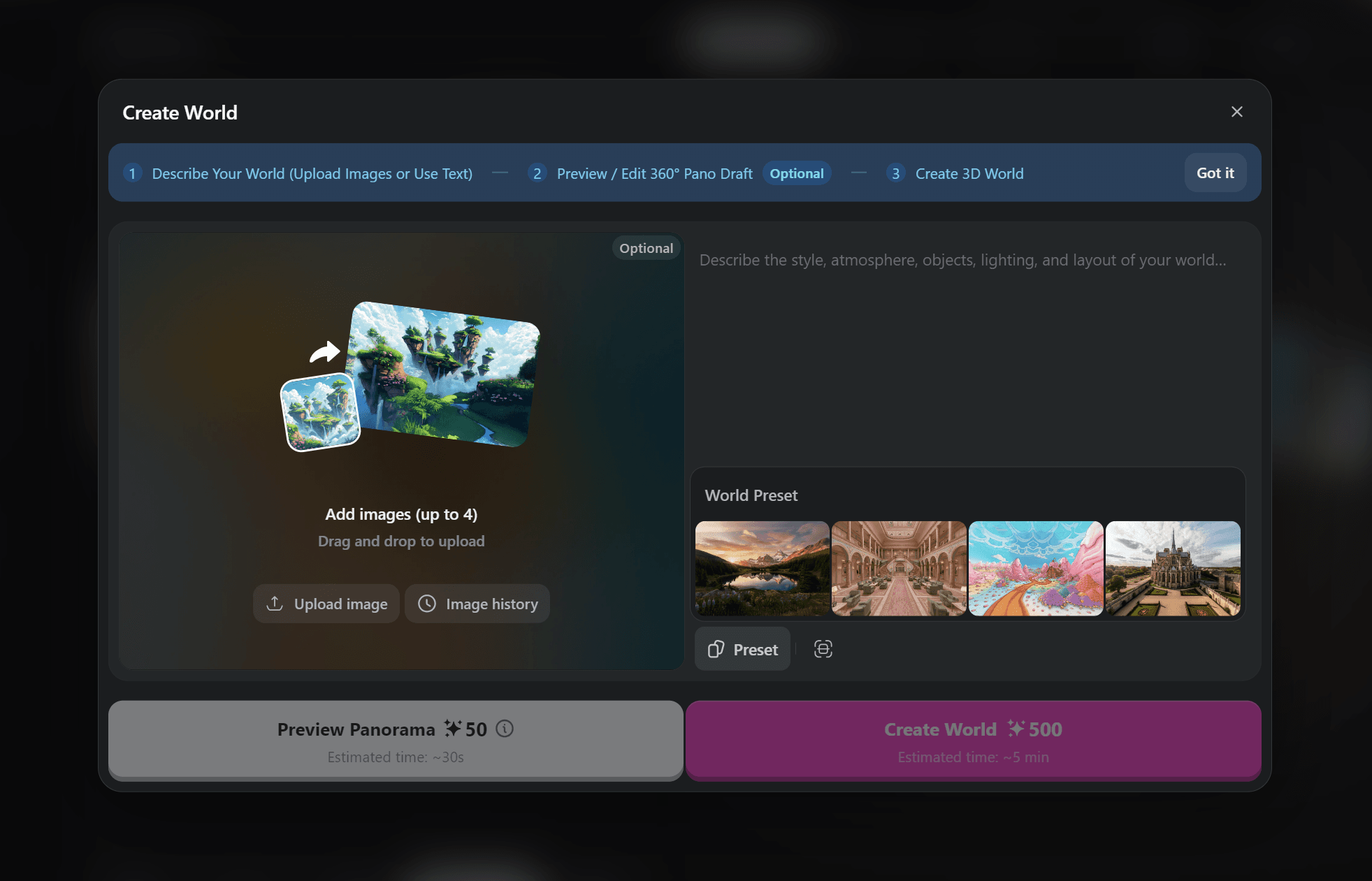The height and width of the screenshot is (881, 1372).
Task: Click the scan frame icon beside Preset
Action: pyautogui.click(x=823, y=649)
